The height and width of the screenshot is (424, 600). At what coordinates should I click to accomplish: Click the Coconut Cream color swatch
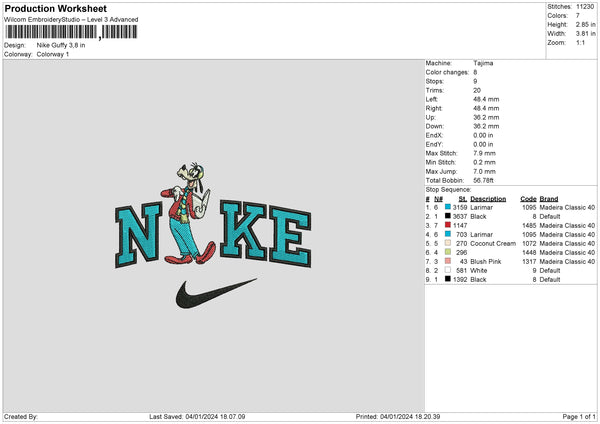[448, 243]
